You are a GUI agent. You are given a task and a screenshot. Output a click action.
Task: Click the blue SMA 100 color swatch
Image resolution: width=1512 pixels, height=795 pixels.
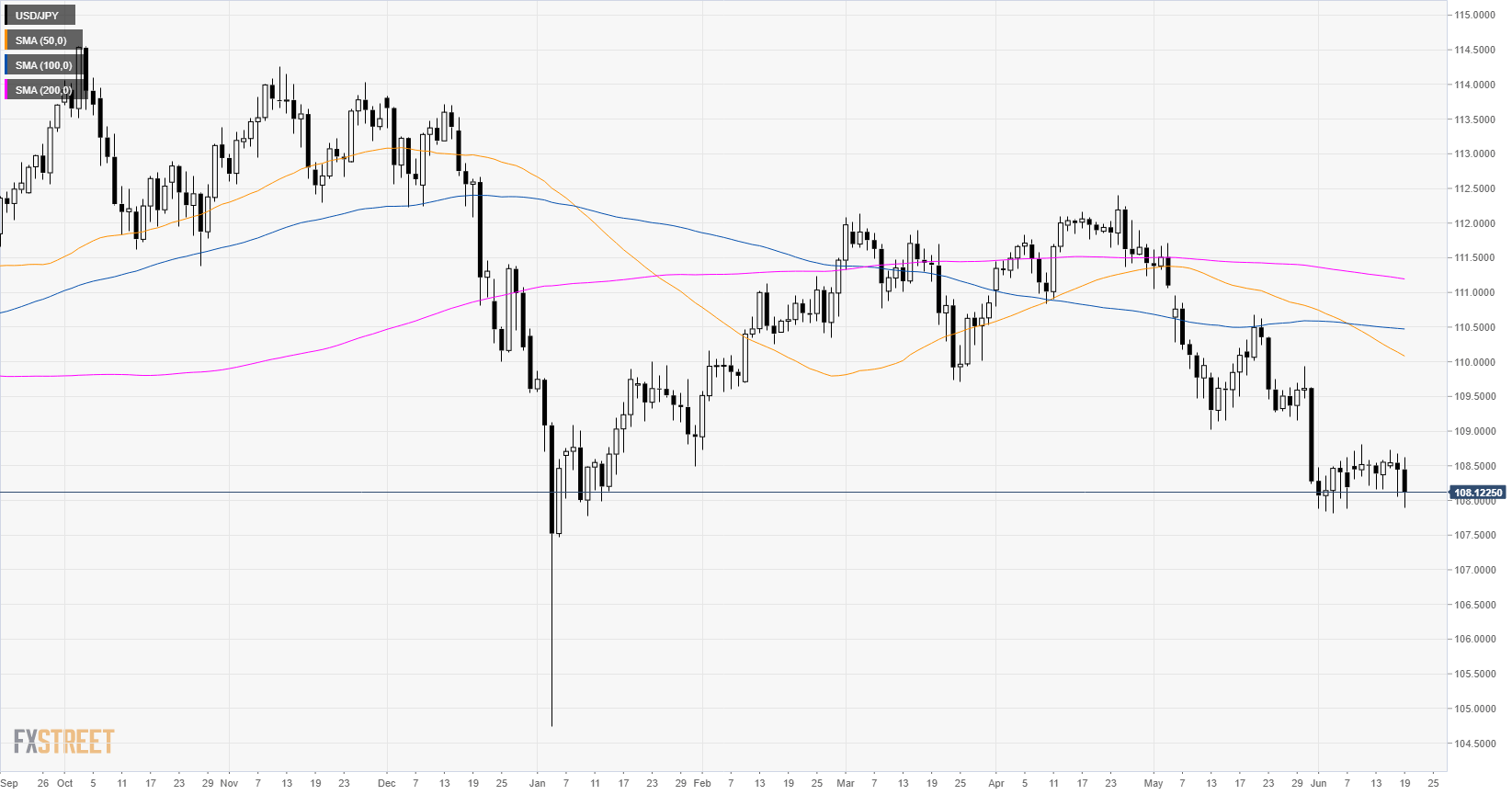6,65
